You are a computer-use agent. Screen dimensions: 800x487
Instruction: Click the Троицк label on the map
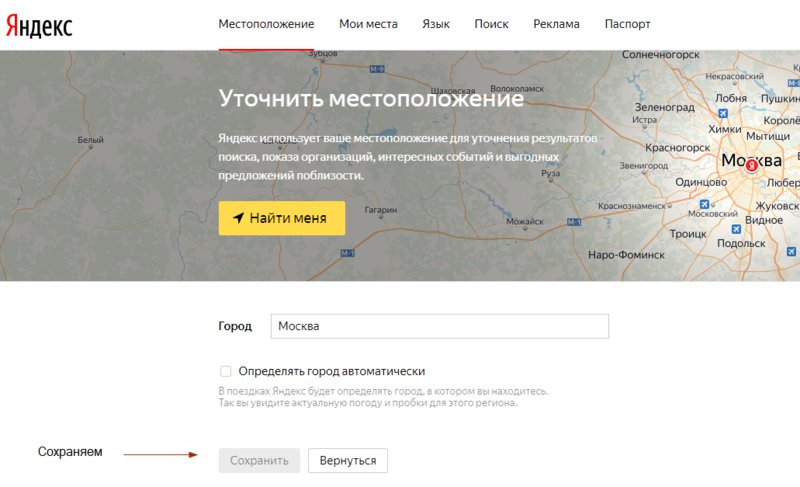(x=688, y=234)
